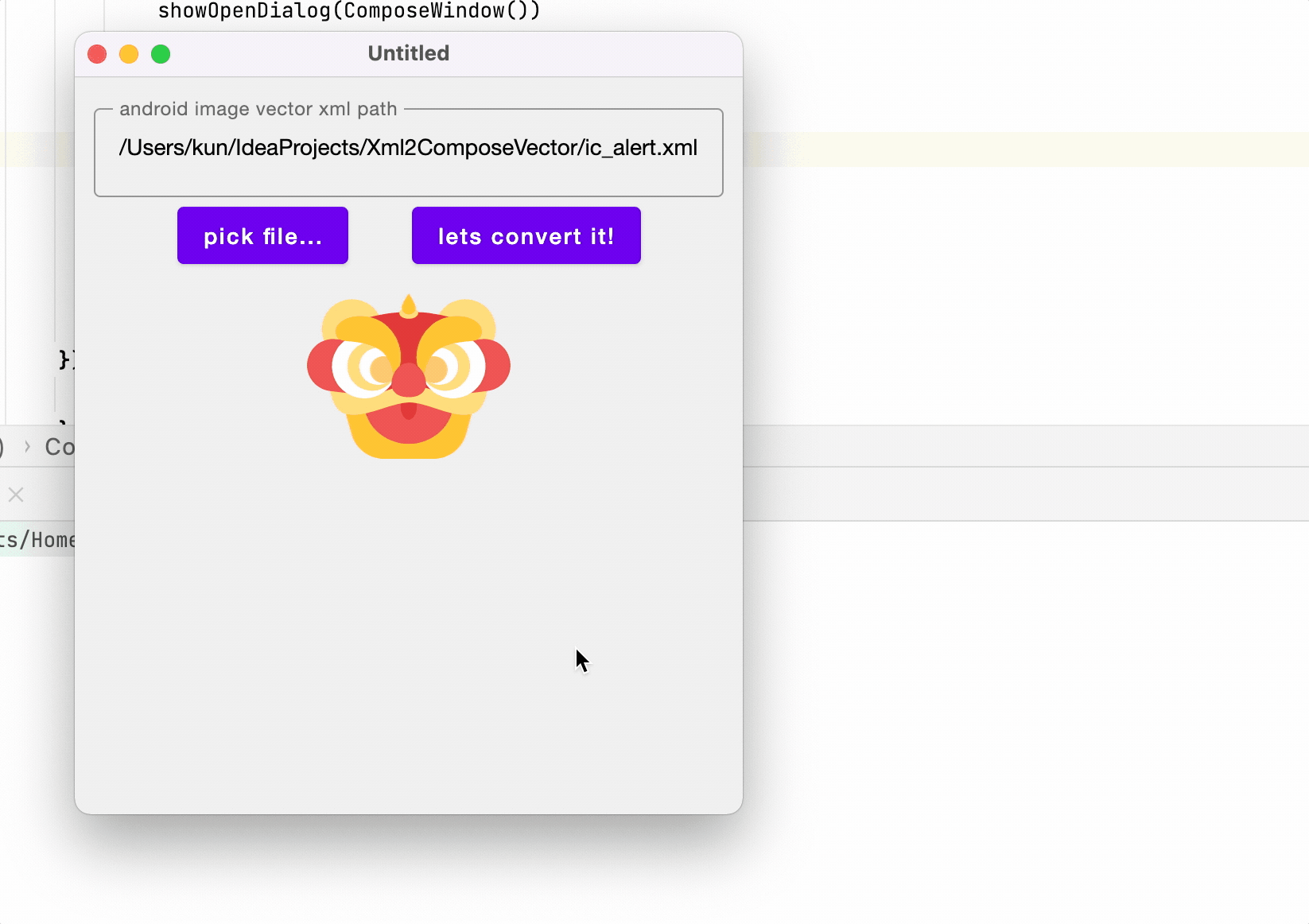
Task: Open the ts/Home path link in output
Action: click(x=38, y=540)
